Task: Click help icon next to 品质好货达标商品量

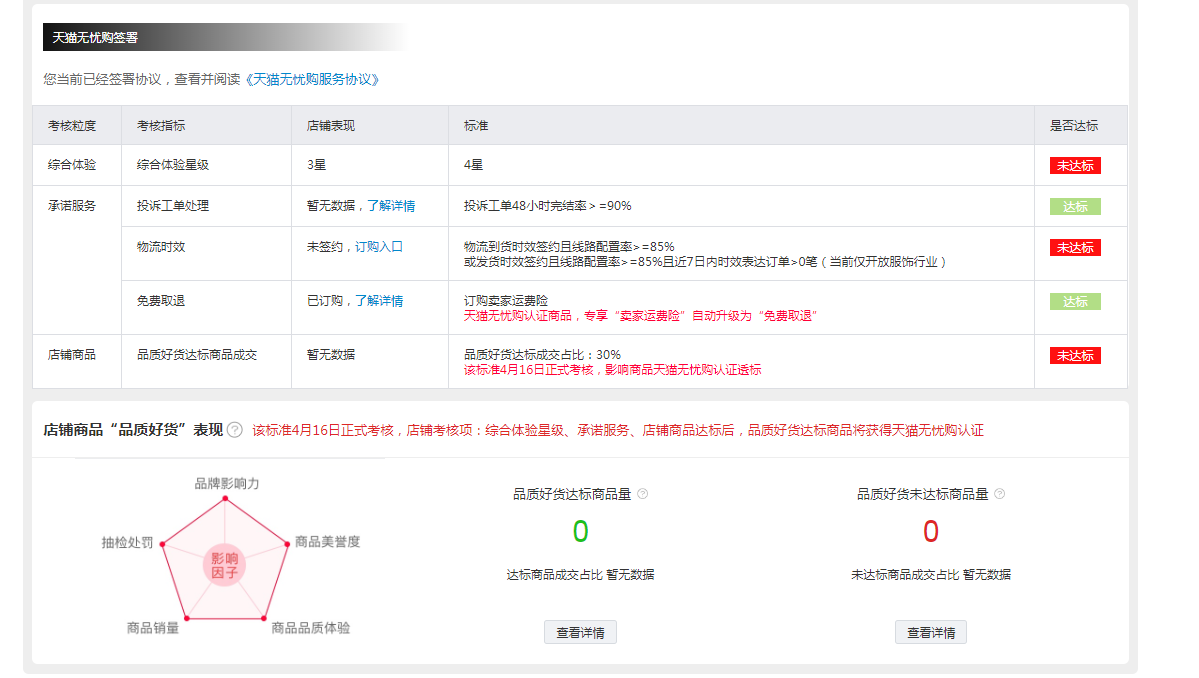Action: click(642, 494)
